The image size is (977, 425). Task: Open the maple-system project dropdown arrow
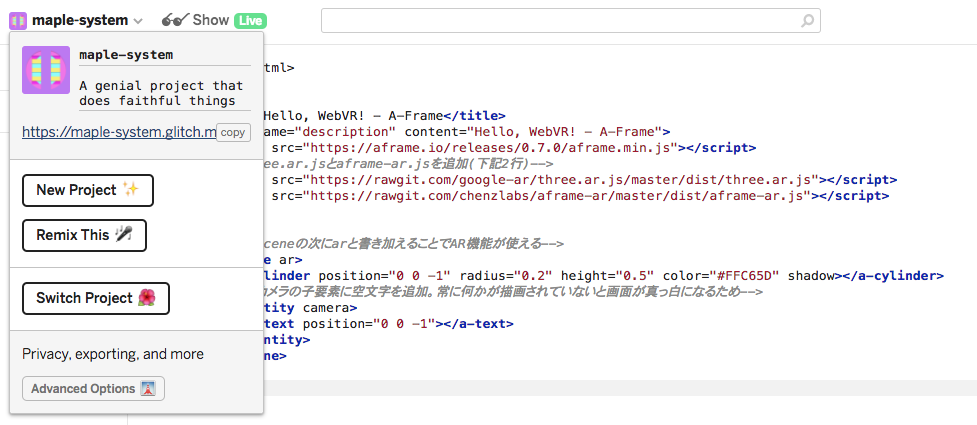pos(138,21)
